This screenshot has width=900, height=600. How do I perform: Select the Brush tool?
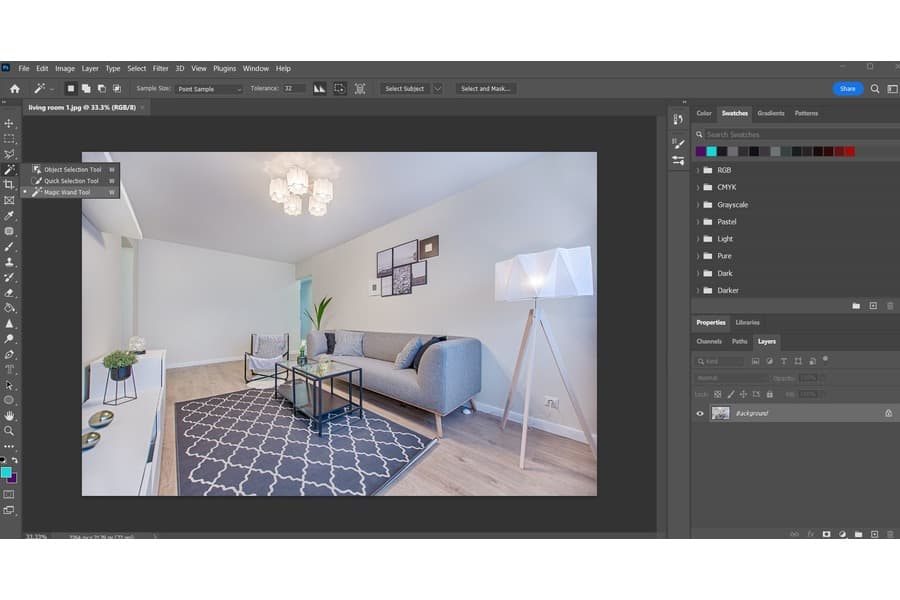(9, 247)
